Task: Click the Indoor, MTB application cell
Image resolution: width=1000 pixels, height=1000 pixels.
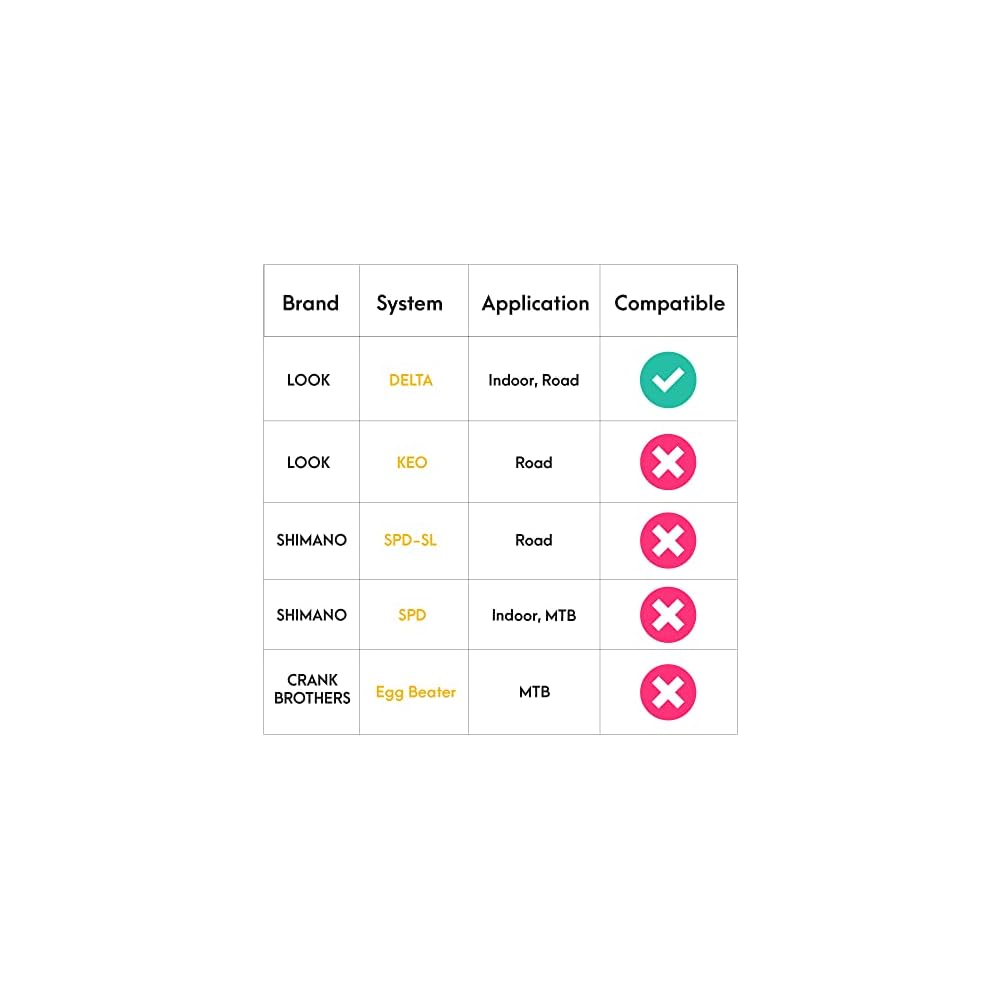Action: [x=534, y=615]
